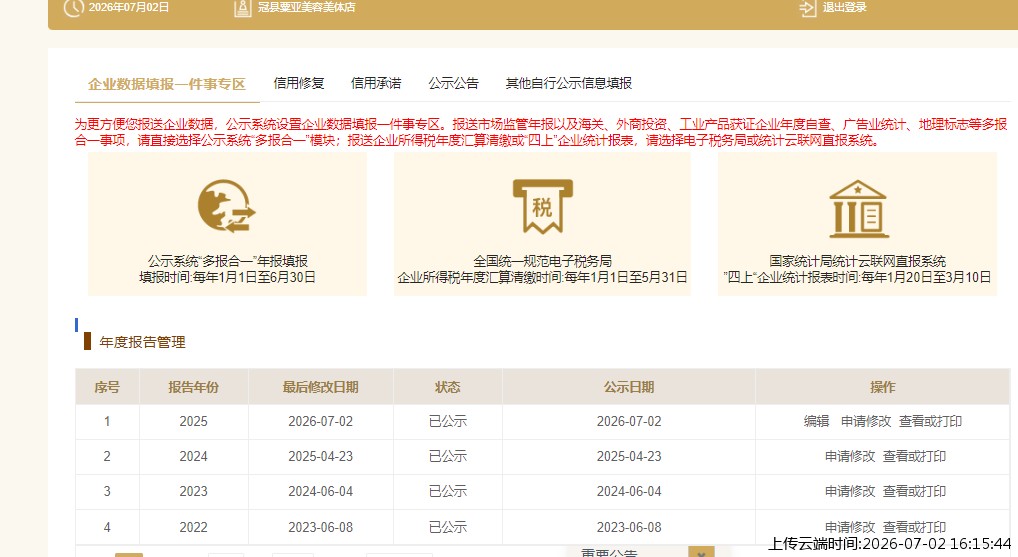Click the 企业所得税年度汇算清缴时间 caption line
The height and width of the screenshot is (557, 1018).
point(543,277)
